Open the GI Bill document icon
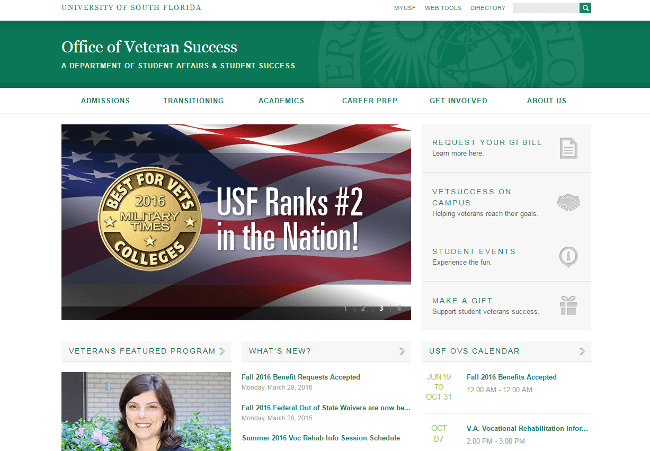The width and height of the screenshot is (650, 451). (x=568, y=148)
